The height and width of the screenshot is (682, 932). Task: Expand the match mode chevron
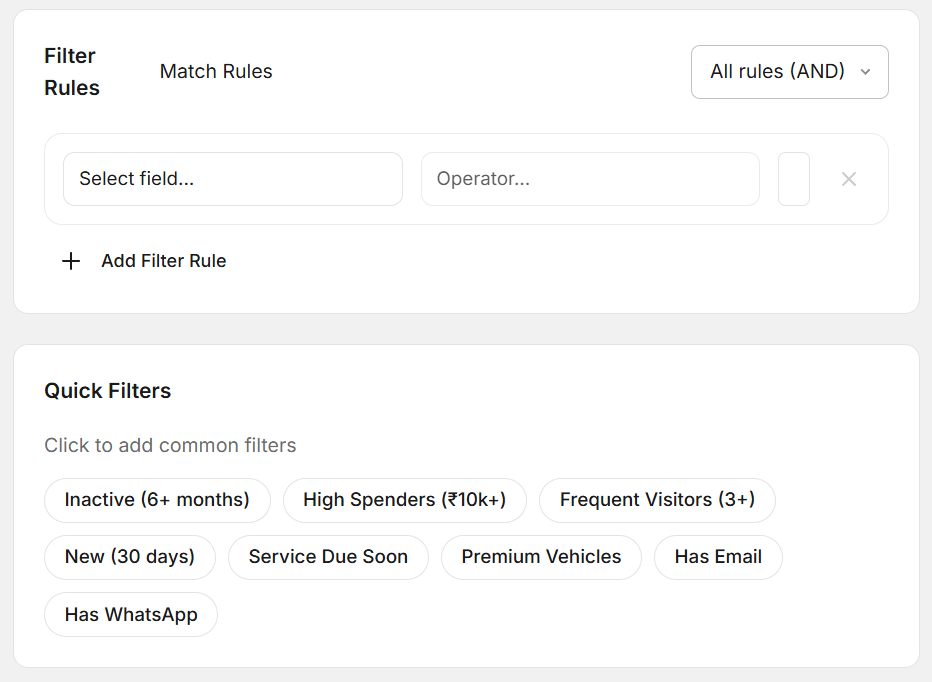[x=866, y=72]
